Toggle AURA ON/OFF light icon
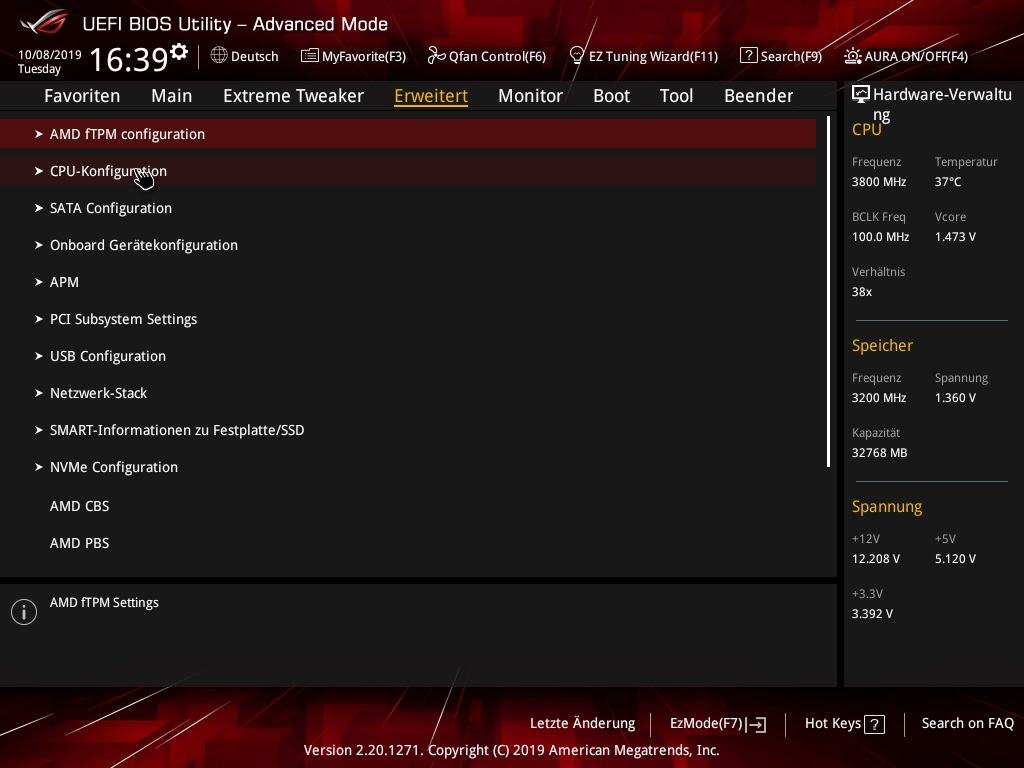Viewport: 1024px width, 768px height. (852, 56)
